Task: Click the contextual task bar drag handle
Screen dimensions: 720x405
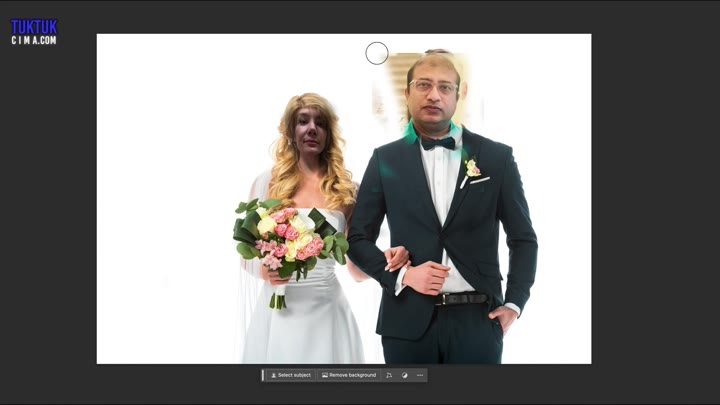Action: 264,375
